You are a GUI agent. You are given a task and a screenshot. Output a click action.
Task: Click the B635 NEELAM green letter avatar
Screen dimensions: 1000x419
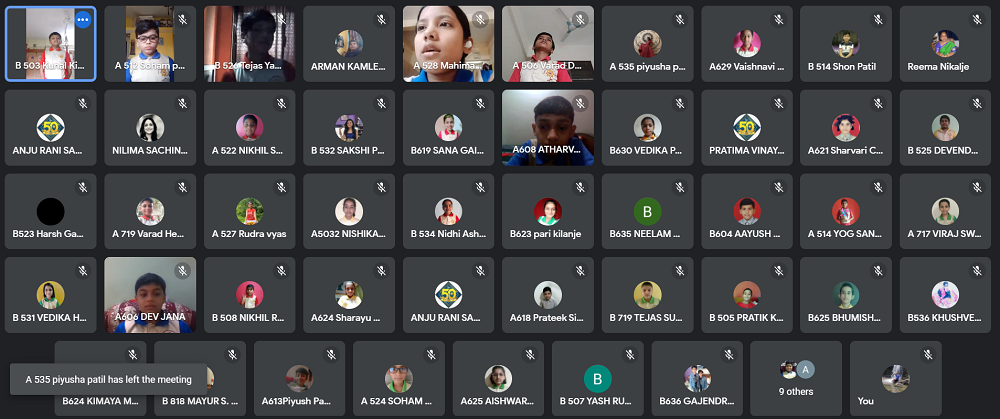point(647,212)
